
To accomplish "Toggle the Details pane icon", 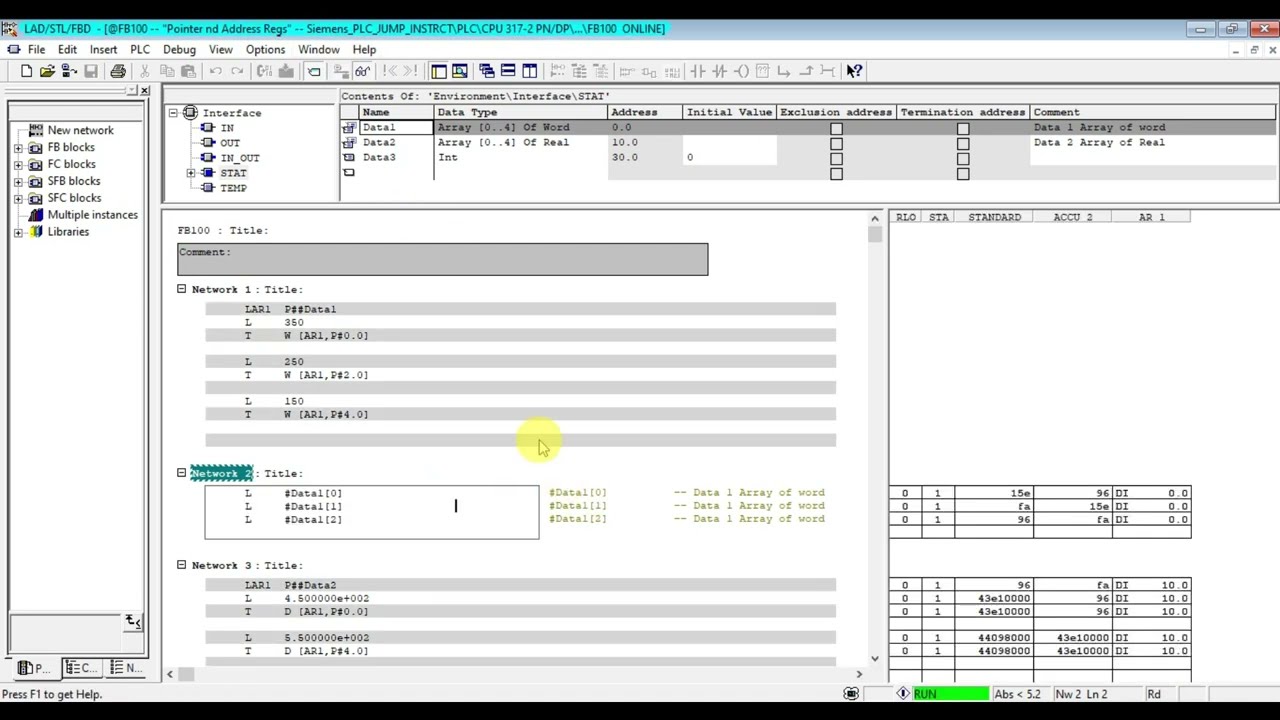I will click(x=460, y=71).
